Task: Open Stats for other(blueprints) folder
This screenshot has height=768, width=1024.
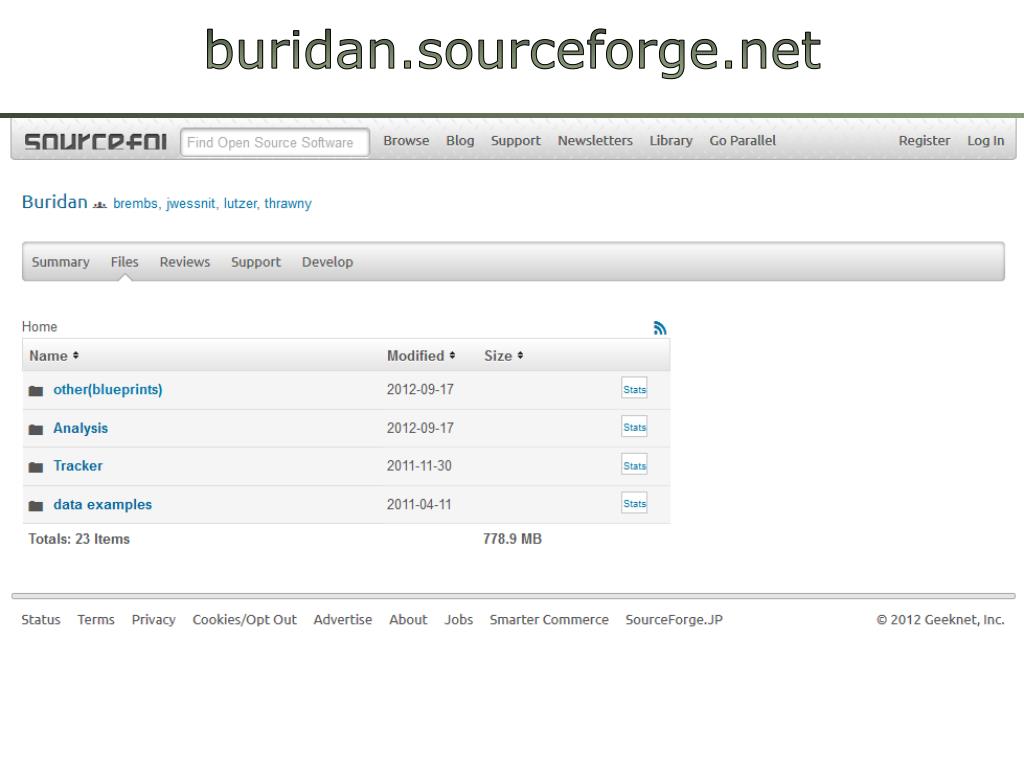Action: click(634, 389)
